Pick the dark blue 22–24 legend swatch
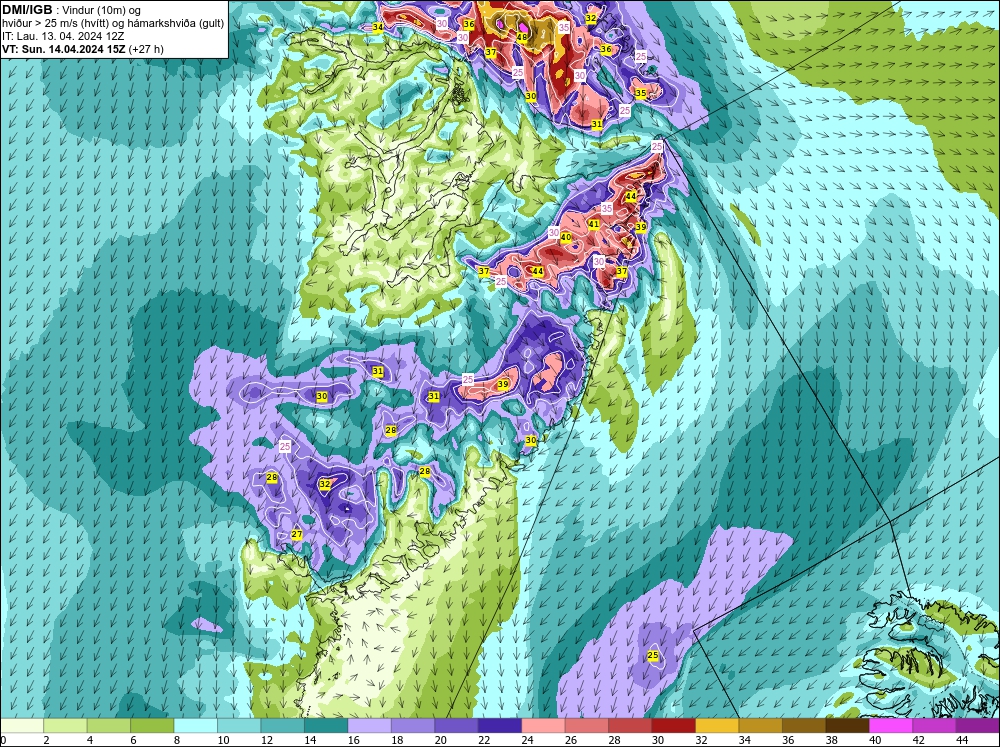The height and width of the screenshot is (747, 1000). (499, 726)
